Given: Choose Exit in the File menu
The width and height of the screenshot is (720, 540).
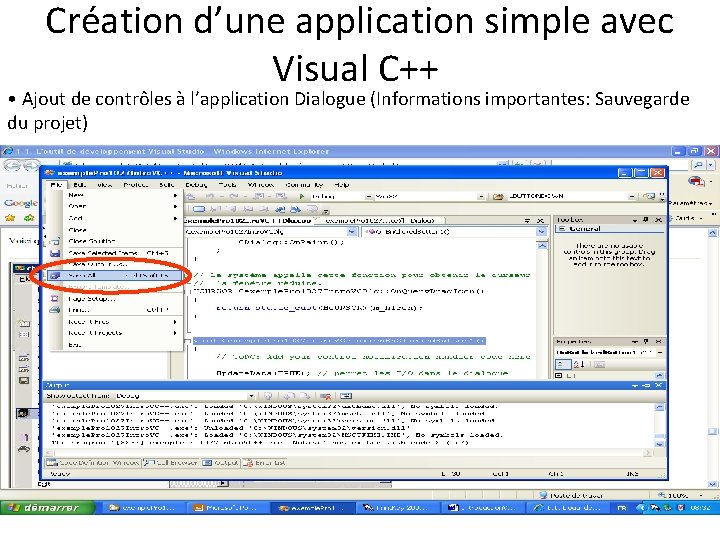Looking at the screenshot, I should coord(115,344).
